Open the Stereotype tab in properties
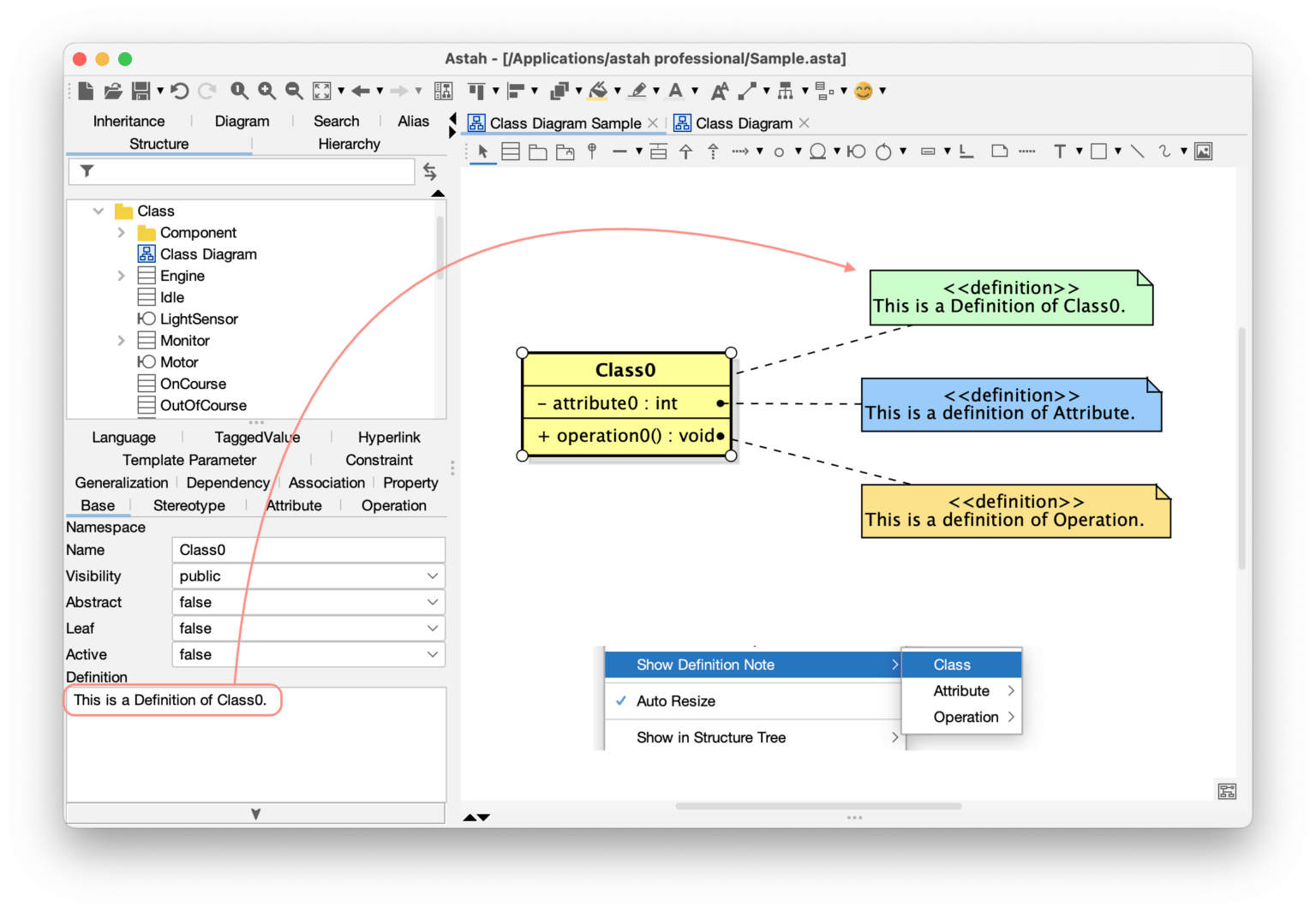 188,505
